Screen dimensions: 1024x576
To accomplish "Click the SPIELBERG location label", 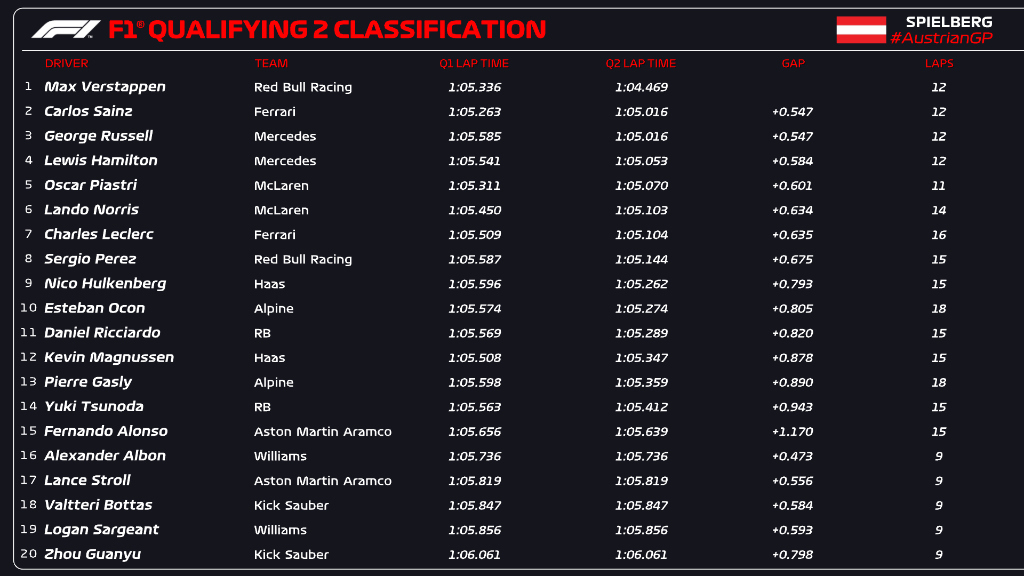I will click(x=949, y=21).
